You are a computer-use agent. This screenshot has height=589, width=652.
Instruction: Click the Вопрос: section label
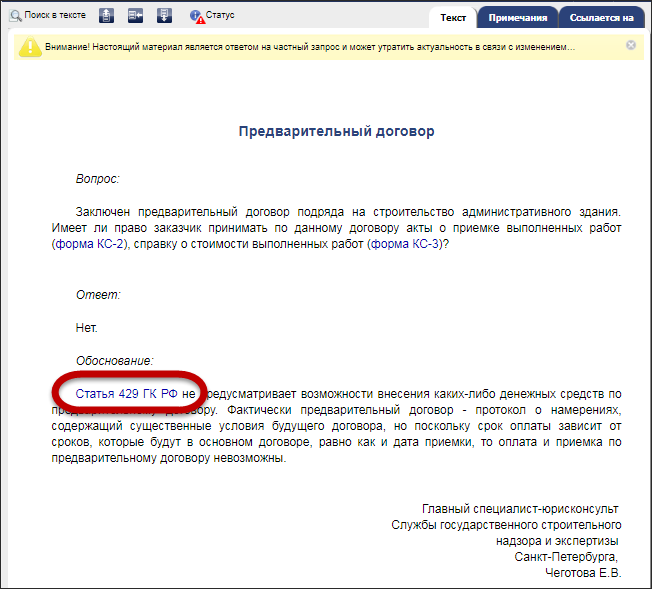click(x=98, y=179)
